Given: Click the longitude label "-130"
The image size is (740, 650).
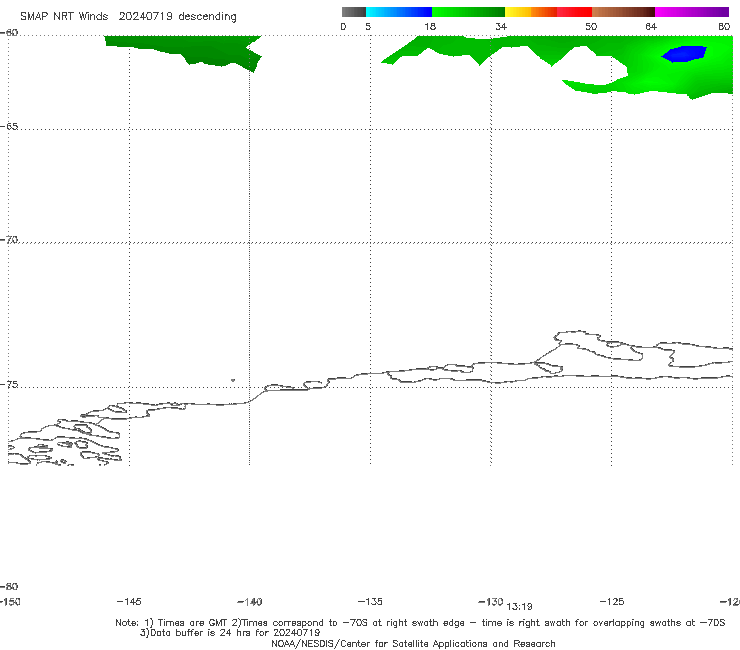Looking at the screenshot, I should point(490,601).
